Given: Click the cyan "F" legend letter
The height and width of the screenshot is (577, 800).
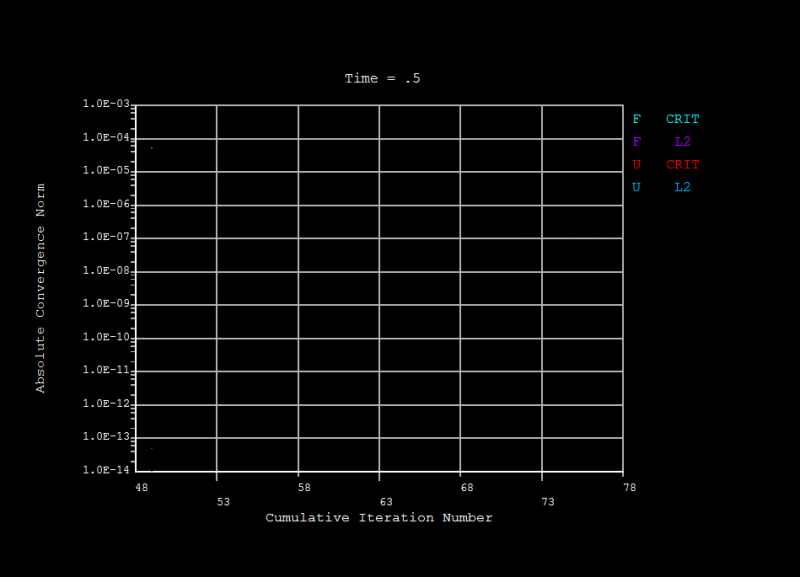Looking at the screenshot, I should pyautogui.click(x=636, y=119).
